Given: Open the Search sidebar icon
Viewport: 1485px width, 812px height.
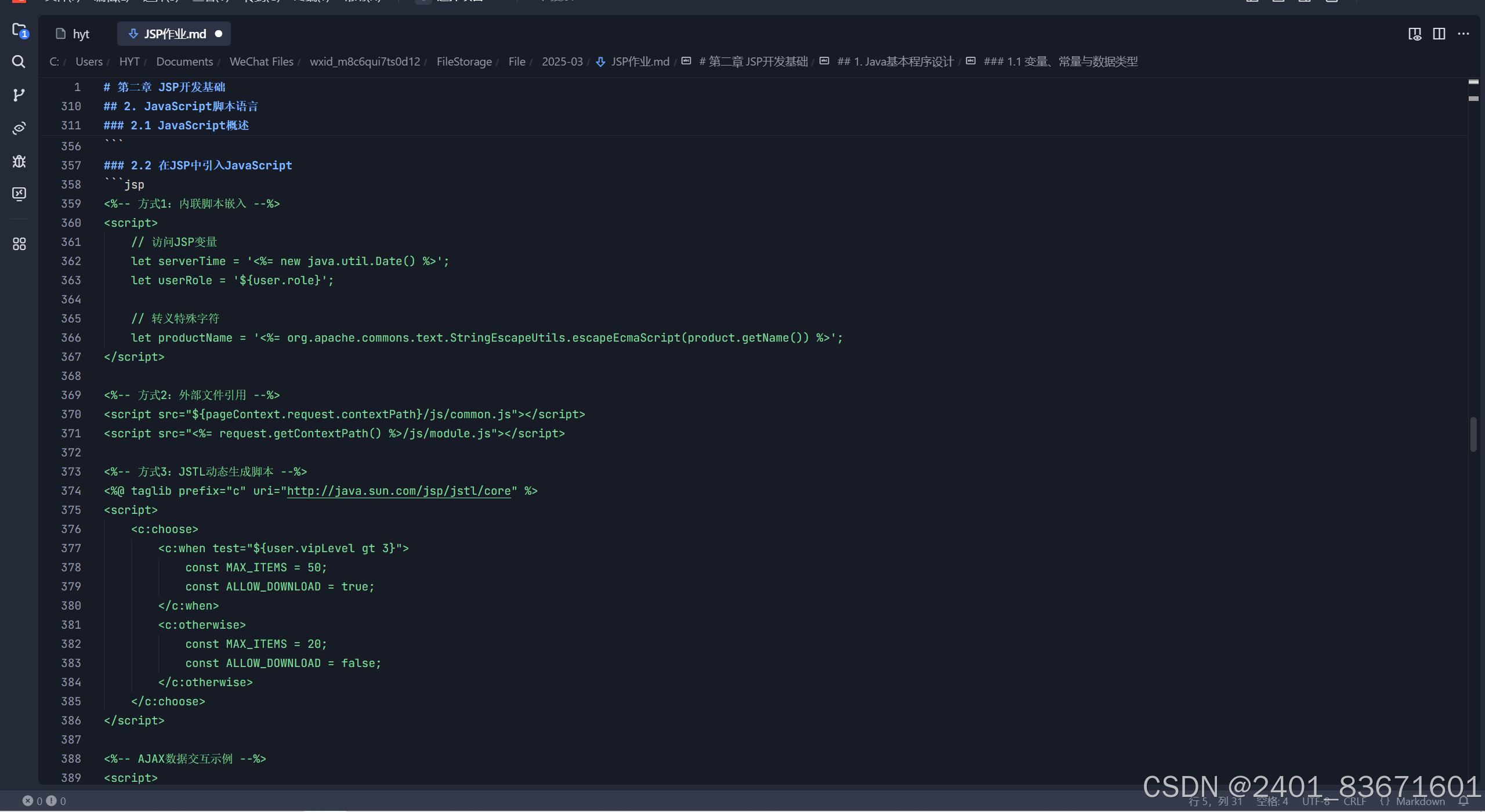Looking at the screenshot, I should pos(19,61).
